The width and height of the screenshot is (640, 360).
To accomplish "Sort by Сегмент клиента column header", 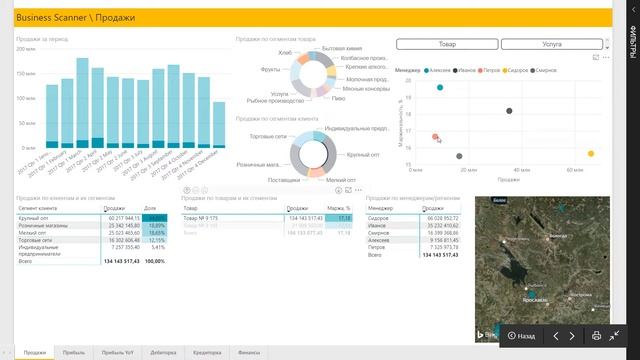I will pyautogui.click(x=38, y=208).
